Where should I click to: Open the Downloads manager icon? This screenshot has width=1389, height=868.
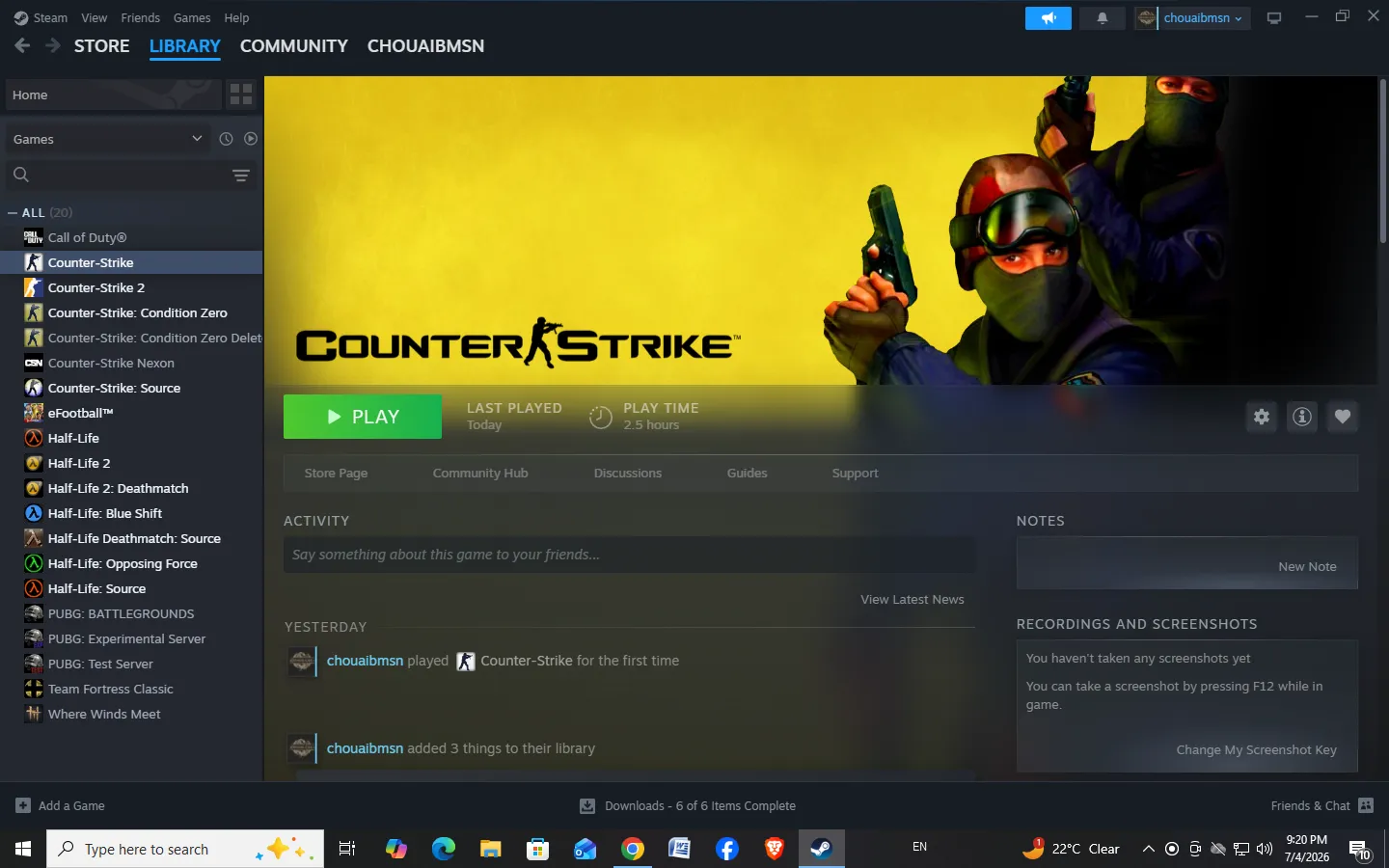click(x=586, y=805)
